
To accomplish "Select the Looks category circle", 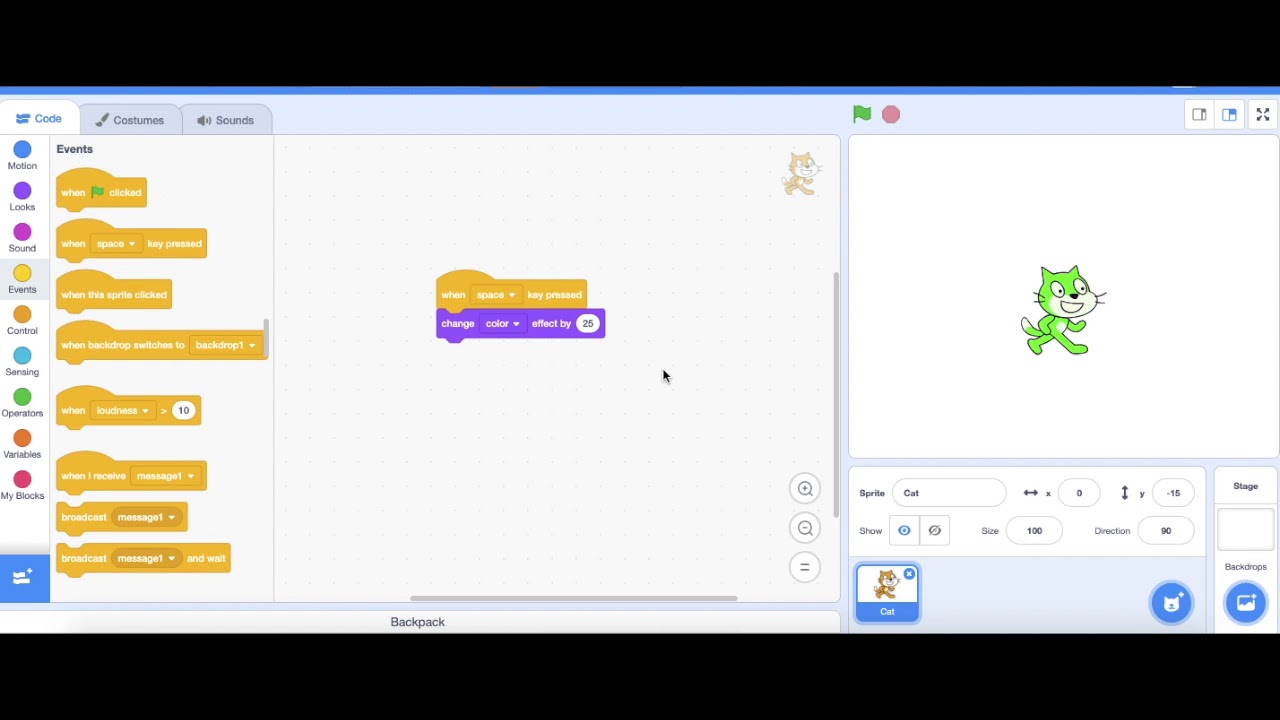I will [x=22, y=191].
